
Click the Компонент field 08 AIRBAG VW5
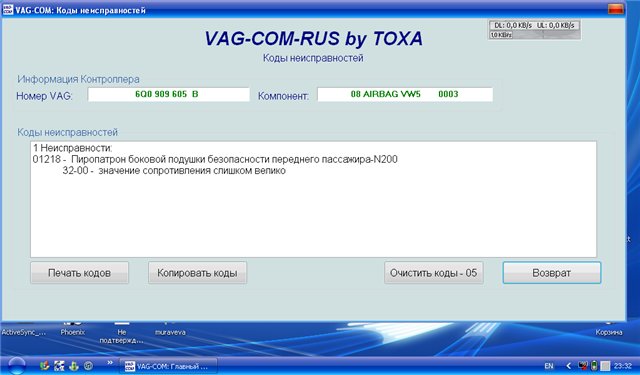coord(405,94)
